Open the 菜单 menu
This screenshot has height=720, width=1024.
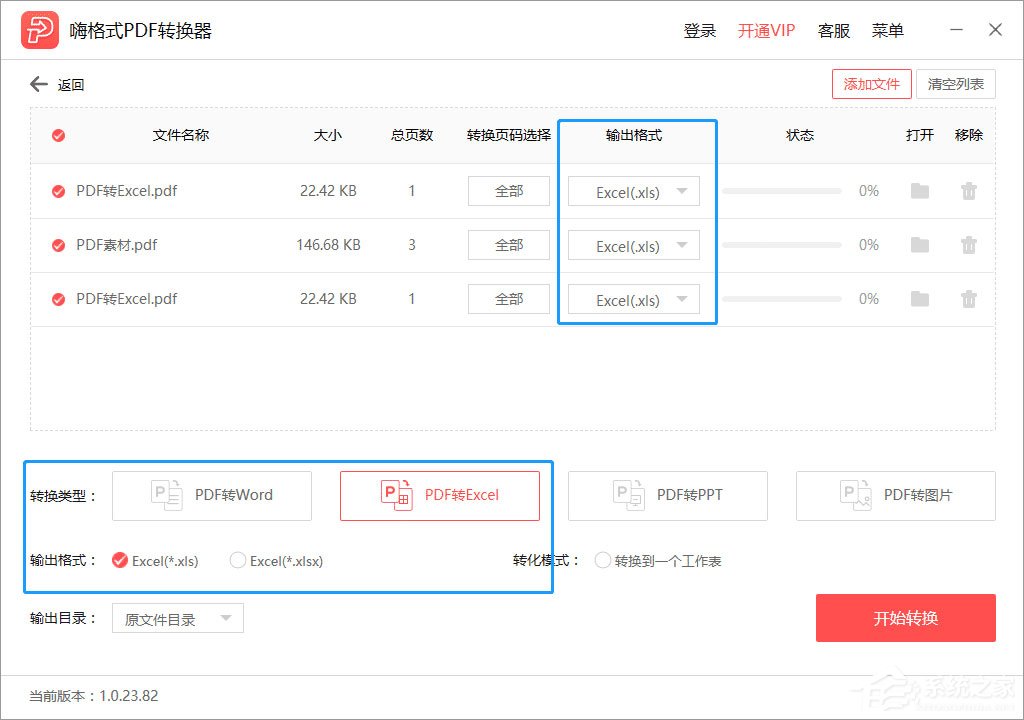point(887,30)
